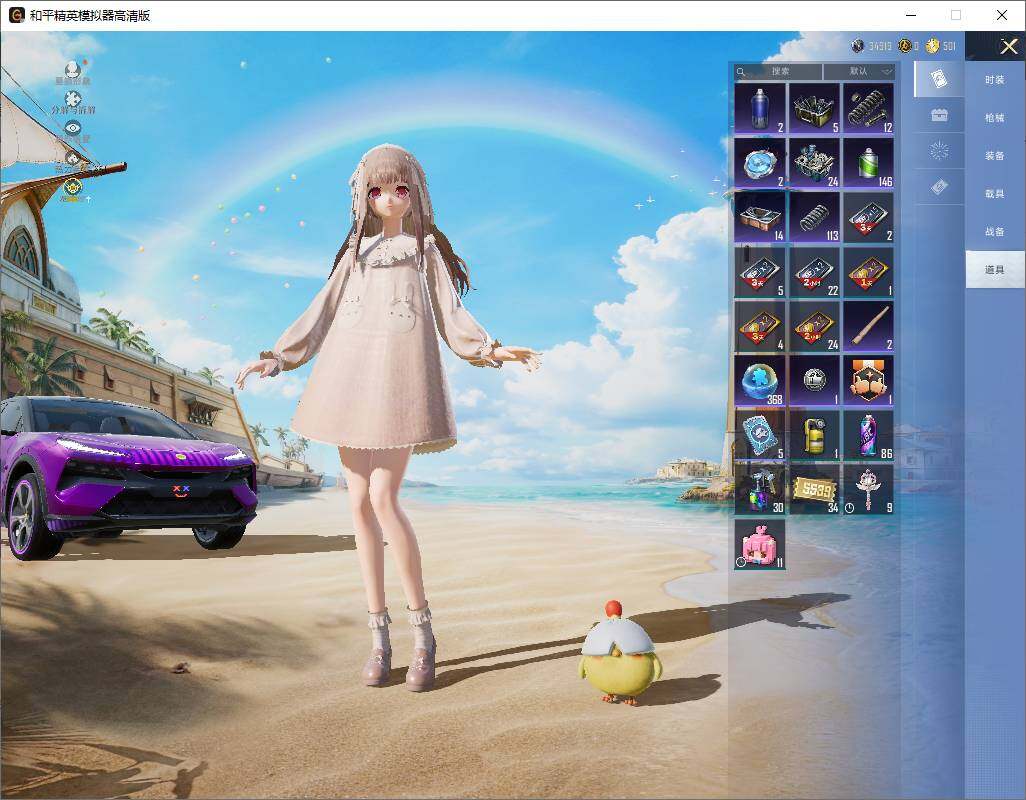1026x800 pixels.
Task: Switch to the 枪械 tab
Action: (x=995, y=118)
